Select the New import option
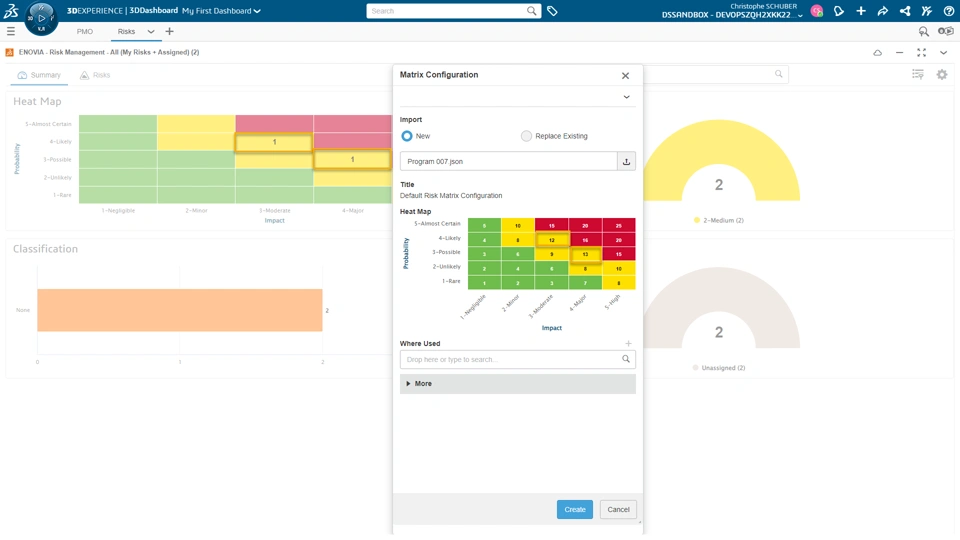 (x=407, y=136)
